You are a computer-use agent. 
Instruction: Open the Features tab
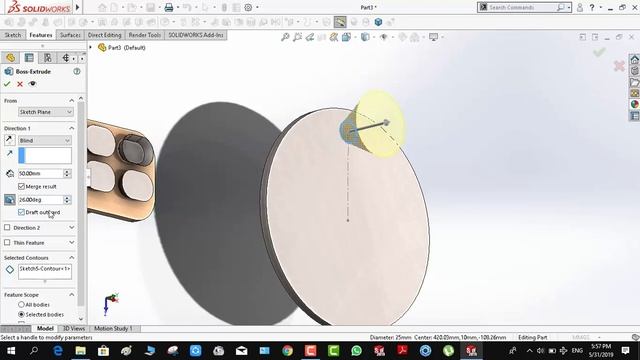coord(41,35)
